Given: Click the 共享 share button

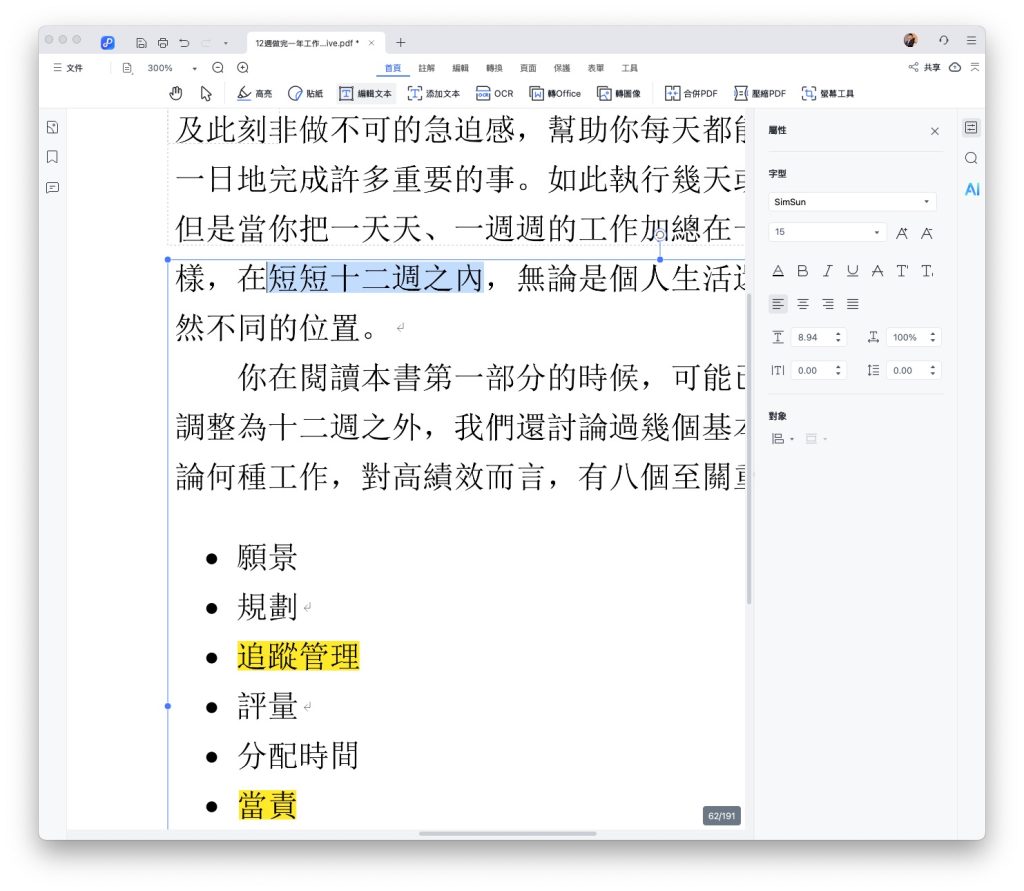Looking at the screenshot, I should pyautogui.click(x=924, y=68).
